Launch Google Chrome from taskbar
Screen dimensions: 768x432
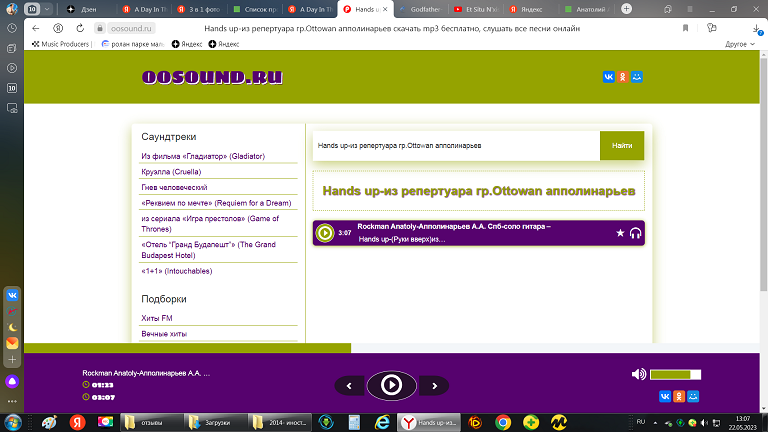503,422
